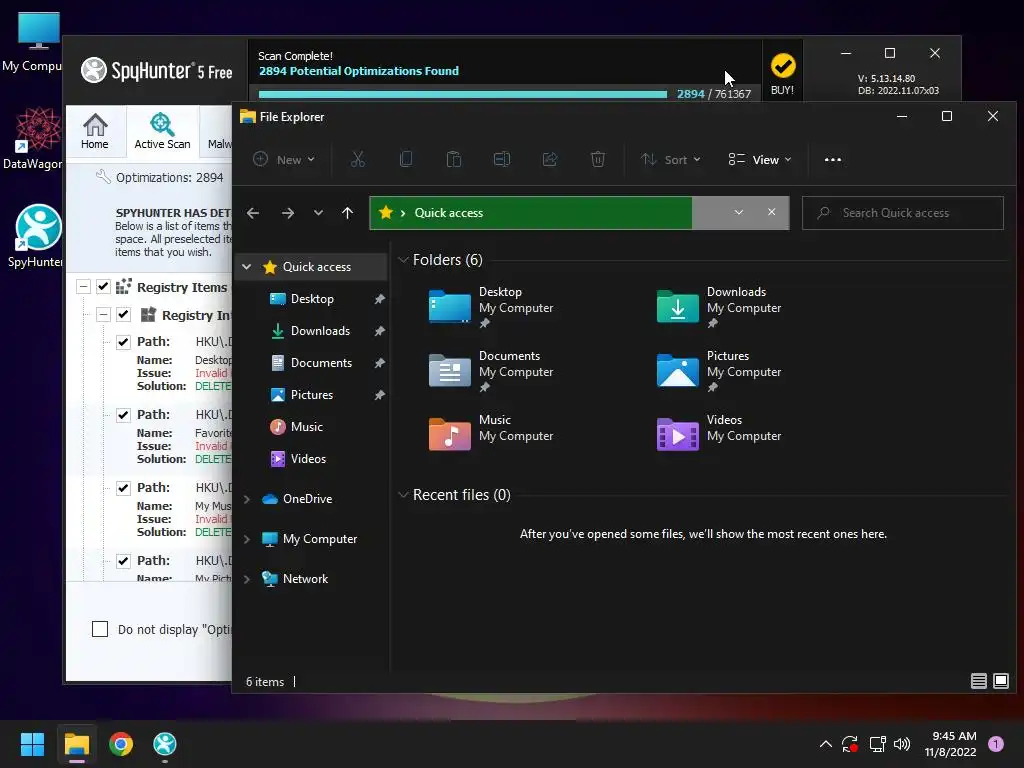1024x768 pixels.
Task: Click the volume speaker tray icon
Action: pyautogui.click(x=902, y=744)
